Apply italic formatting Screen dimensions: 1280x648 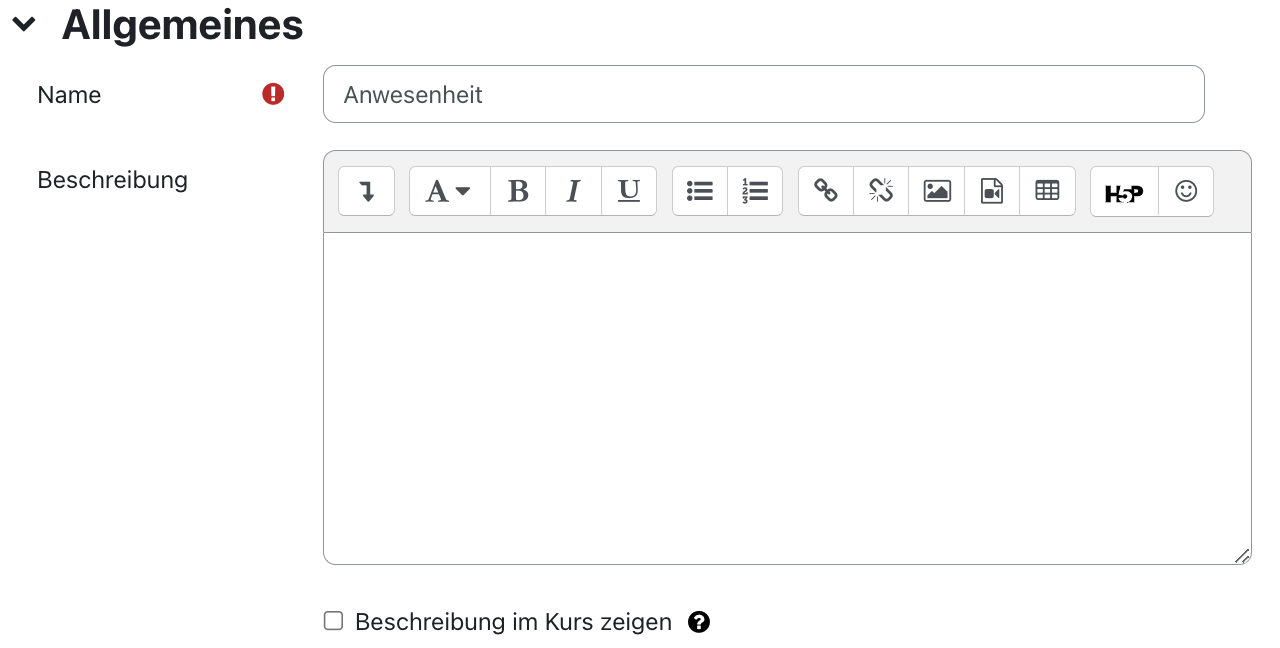572,191
